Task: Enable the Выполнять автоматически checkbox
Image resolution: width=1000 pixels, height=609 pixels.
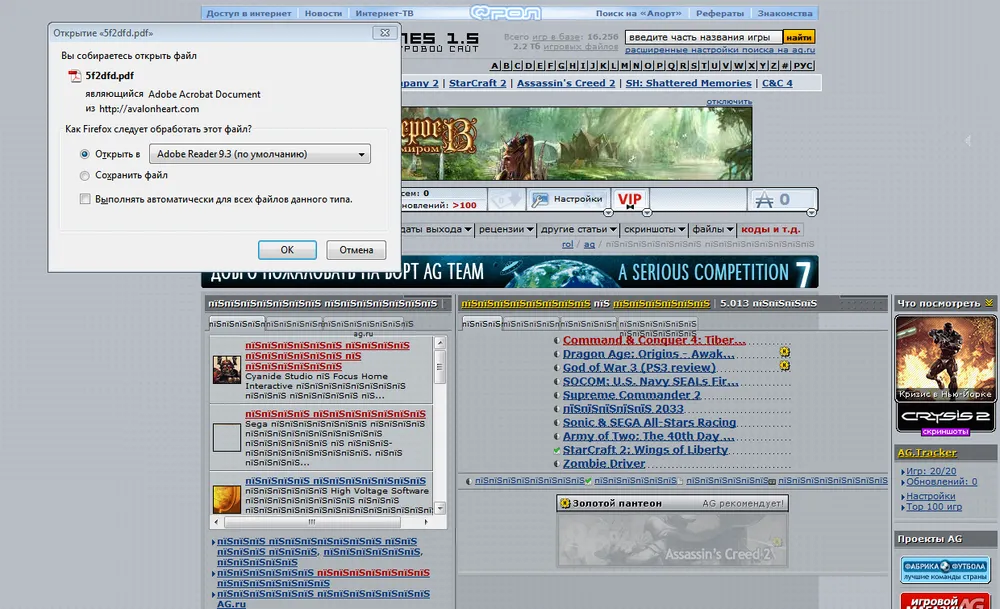Action: coord(85,199)
